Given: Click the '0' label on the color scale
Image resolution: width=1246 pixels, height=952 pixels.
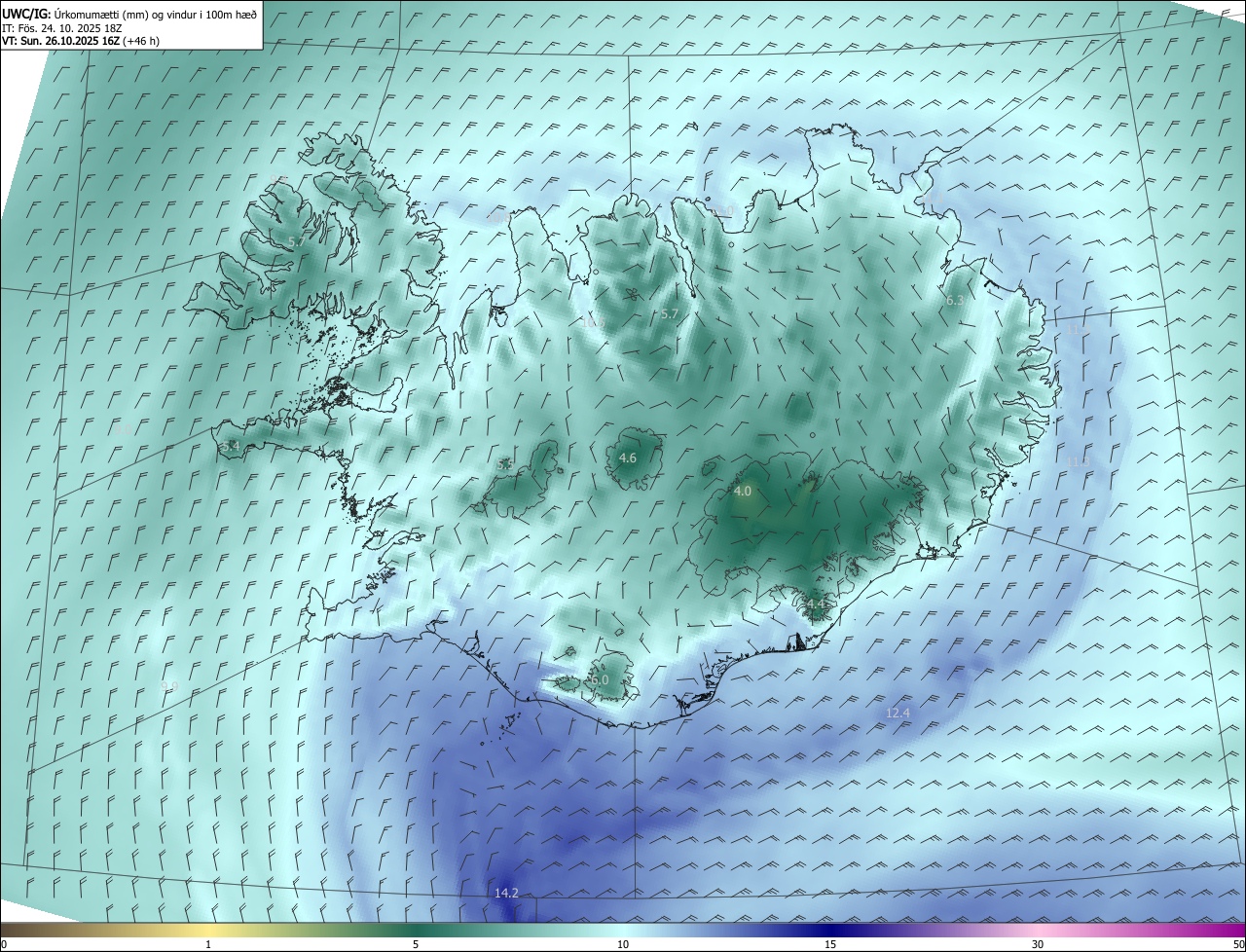Looking at the screenshot, I should tap(4, 944).
